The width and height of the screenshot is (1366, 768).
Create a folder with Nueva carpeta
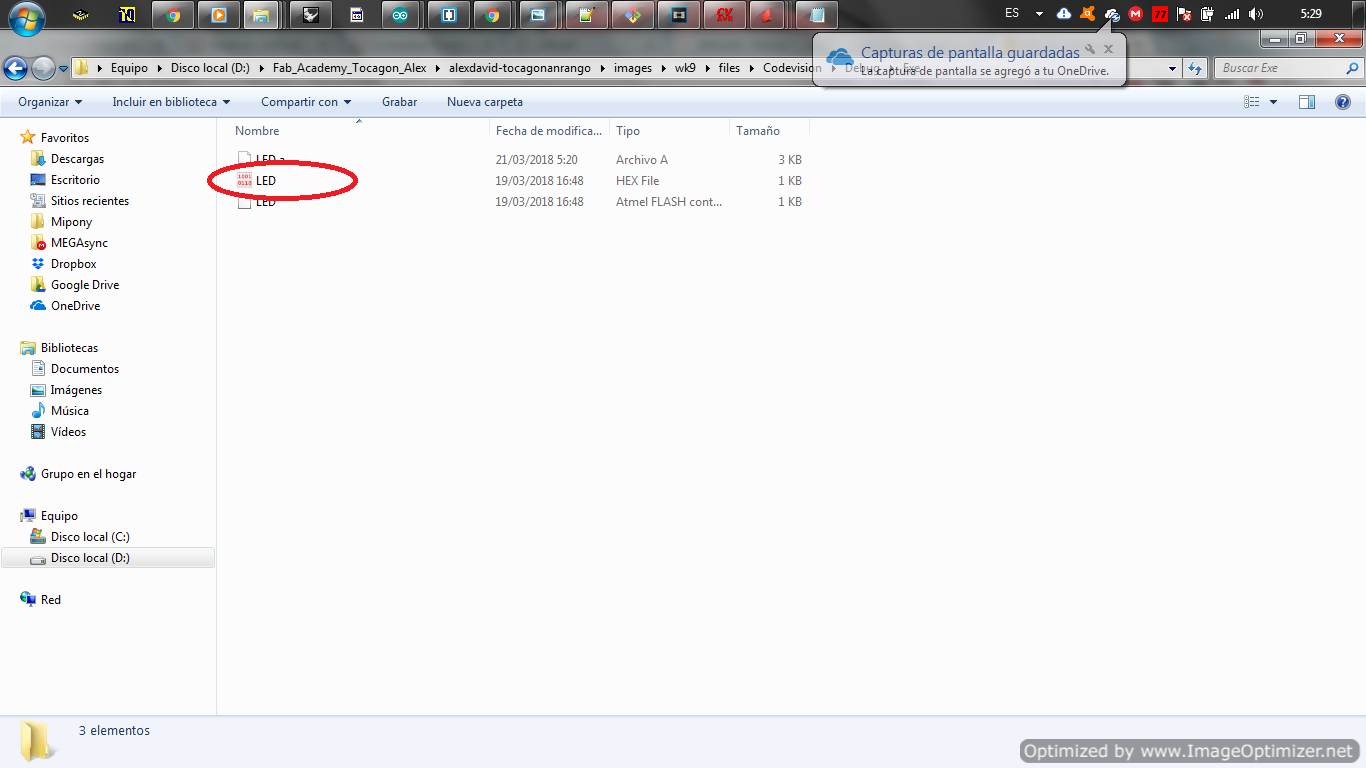(x=485, y=102)
